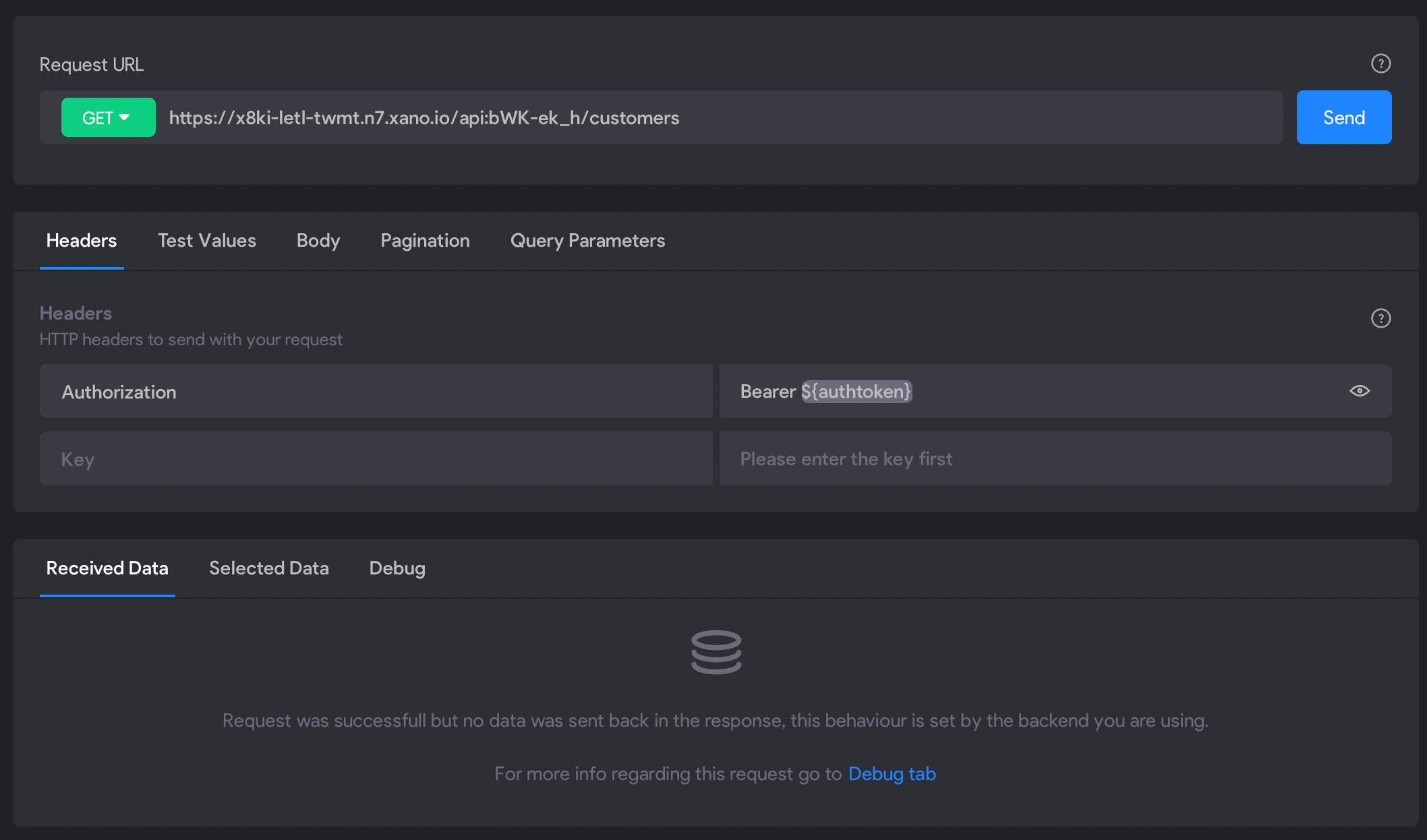Open the GET method dropdown

(x=108, y=117)
